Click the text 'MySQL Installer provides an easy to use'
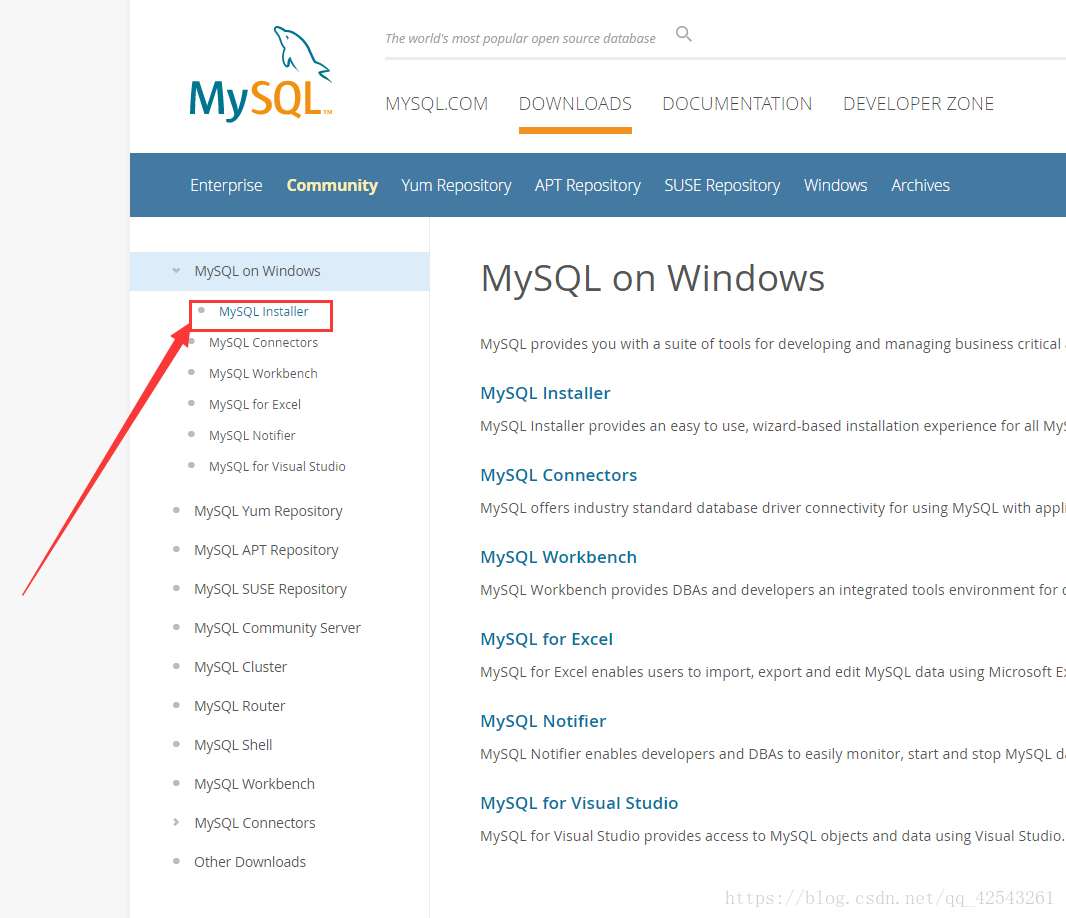 coord(614,426)
